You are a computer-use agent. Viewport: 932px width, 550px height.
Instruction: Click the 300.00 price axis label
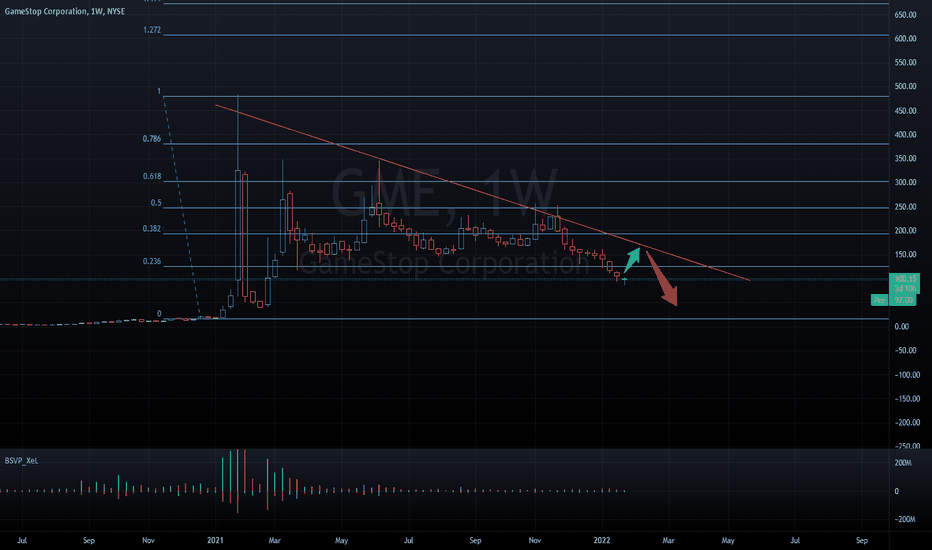[905, 183]
